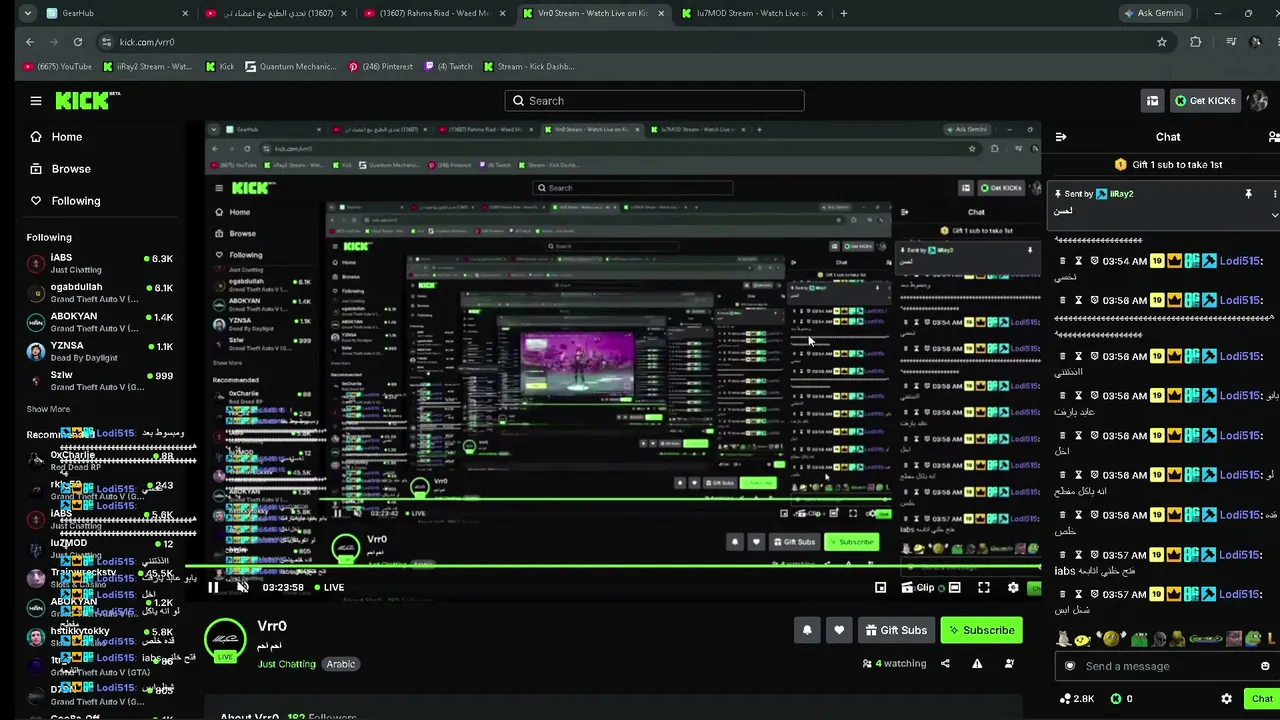Expand Show More in the Following list
The width and height of the screenshot is (1280, 720).
click(48, 409)
